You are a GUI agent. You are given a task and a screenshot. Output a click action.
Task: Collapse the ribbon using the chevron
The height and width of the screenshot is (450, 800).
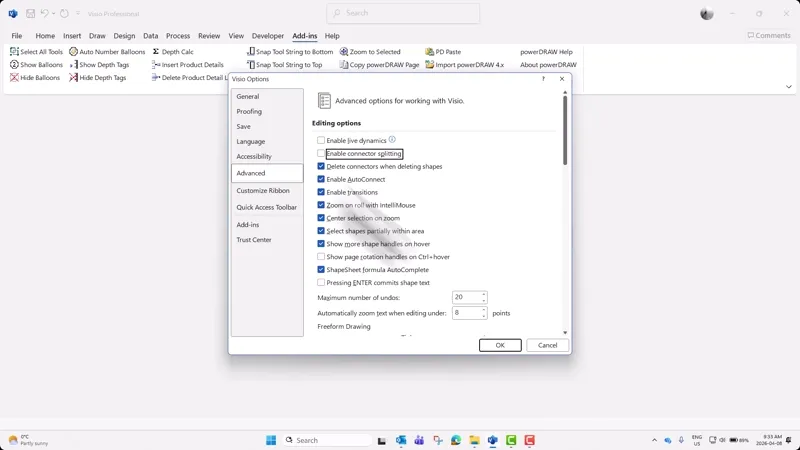pos(789,87)
